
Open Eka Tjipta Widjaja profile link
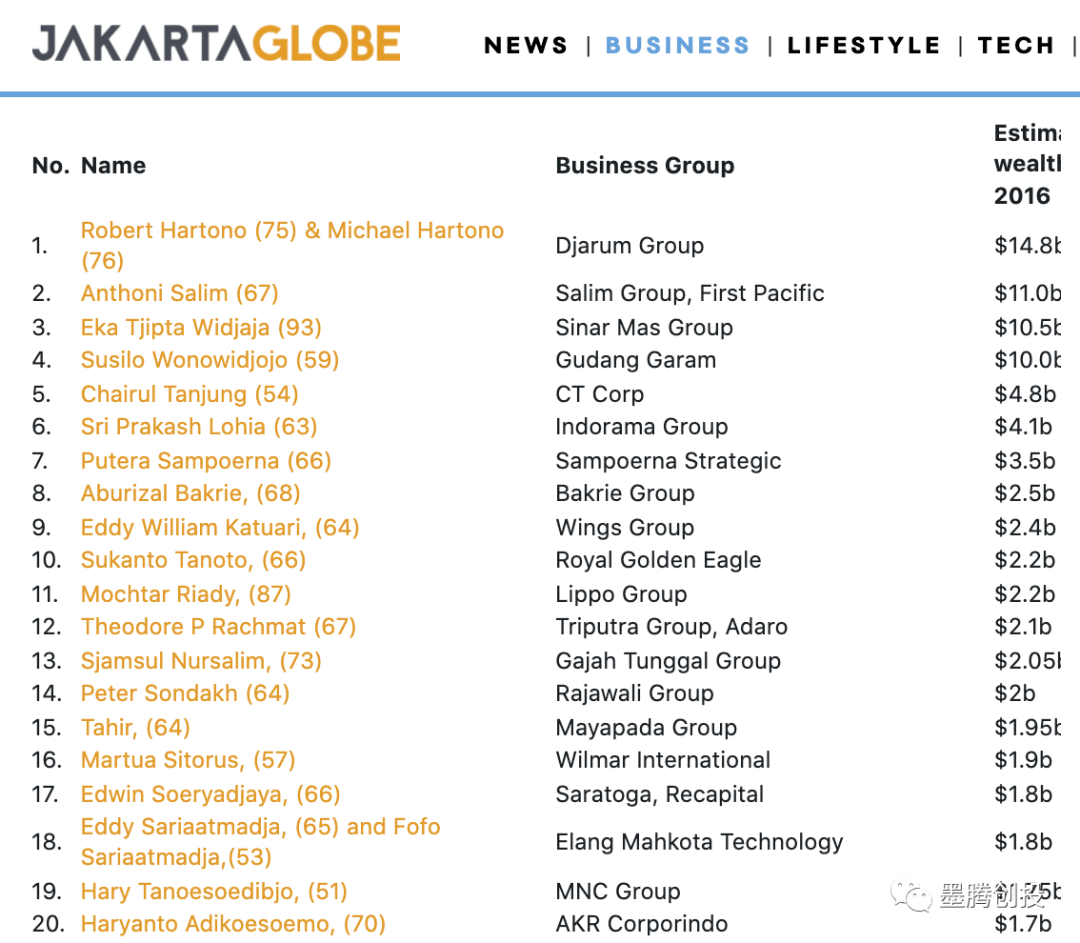click(201, 328)
